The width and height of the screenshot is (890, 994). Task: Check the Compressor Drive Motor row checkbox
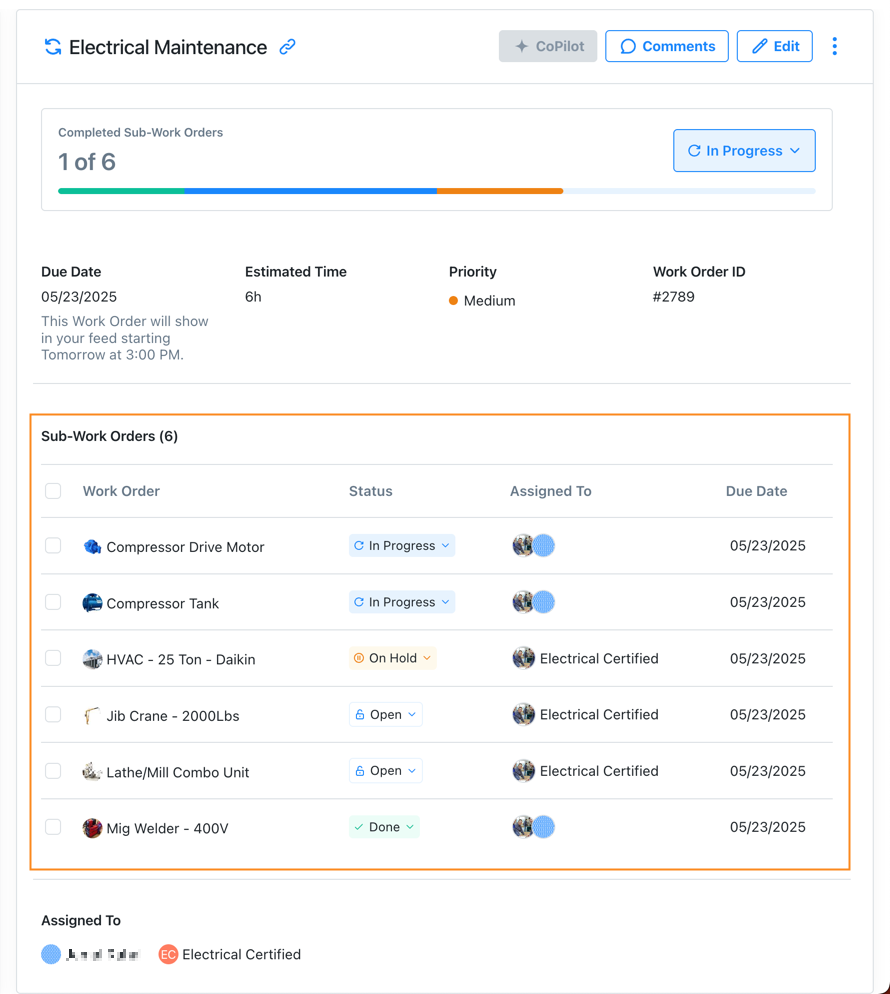(53, 545)
